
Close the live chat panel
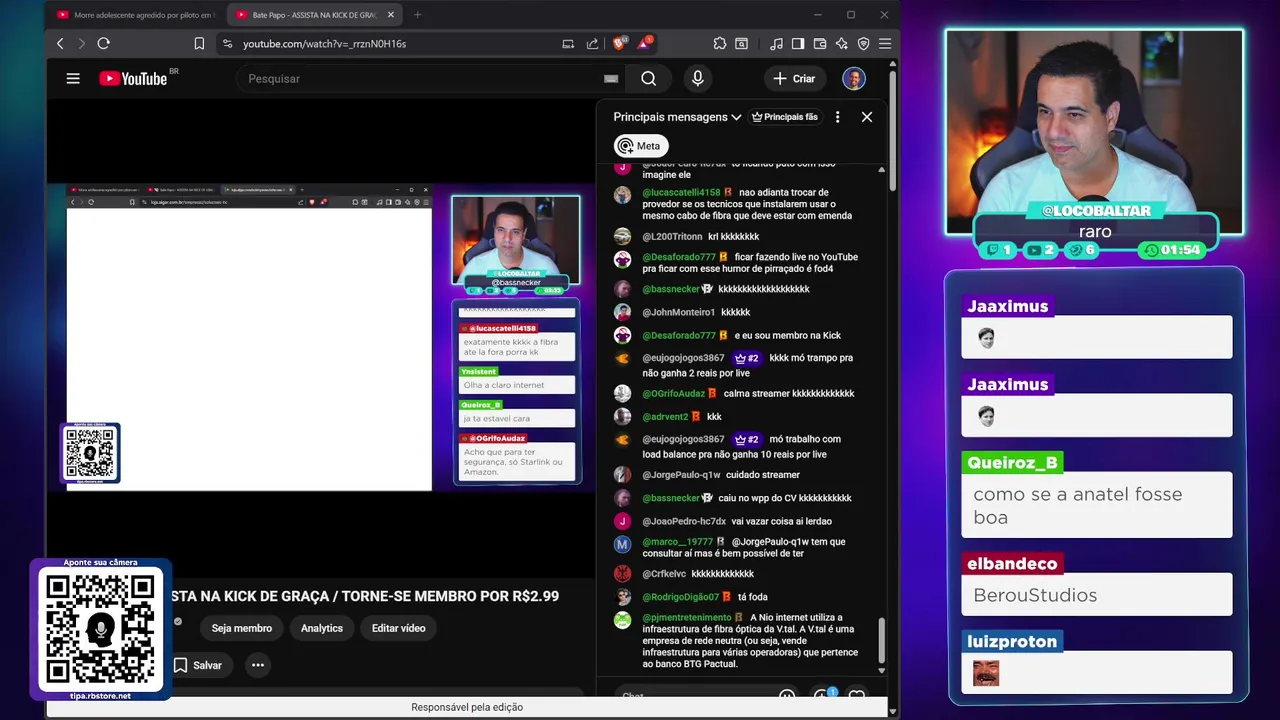point(867,117)
